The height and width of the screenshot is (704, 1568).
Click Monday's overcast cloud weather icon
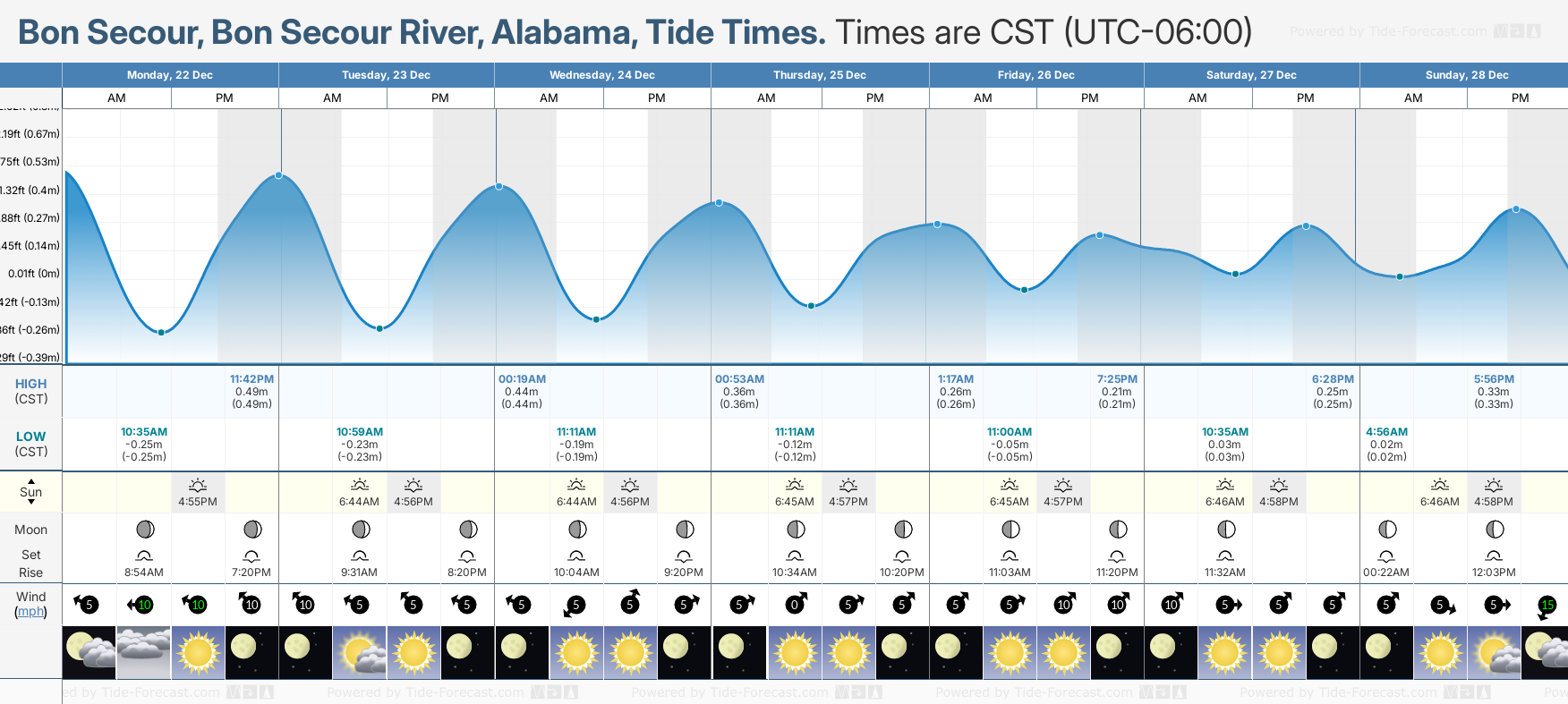click(x=143, y=650)
